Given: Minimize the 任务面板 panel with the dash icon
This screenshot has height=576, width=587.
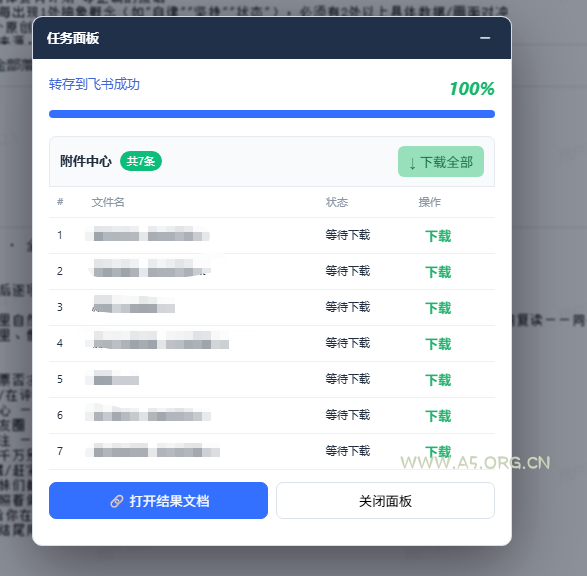Looking at the screenshot, I should tap(485, 38).
